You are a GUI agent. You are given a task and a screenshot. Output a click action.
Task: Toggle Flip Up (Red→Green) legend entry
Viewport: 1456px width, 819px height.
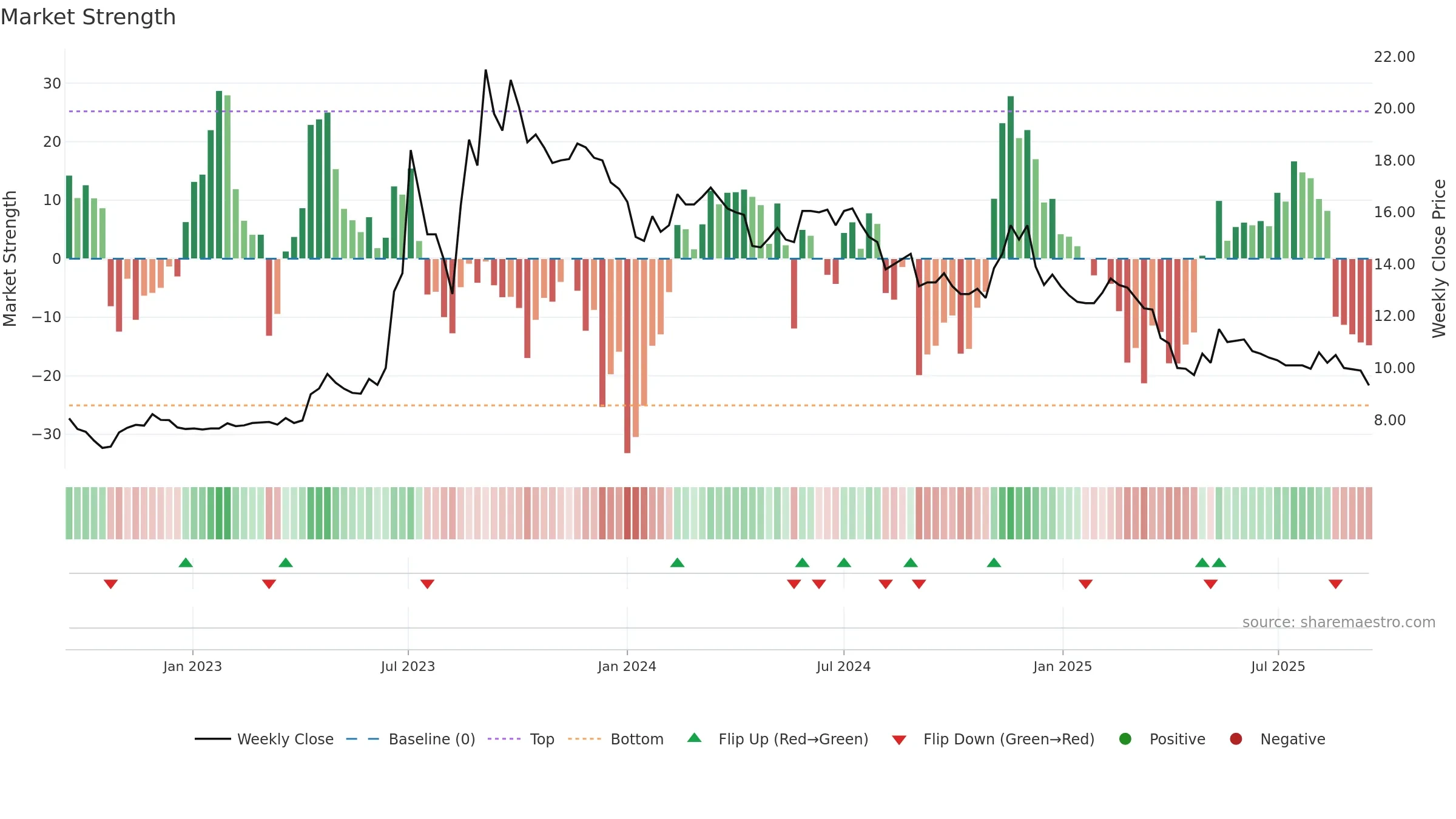(x=778, y=739)
